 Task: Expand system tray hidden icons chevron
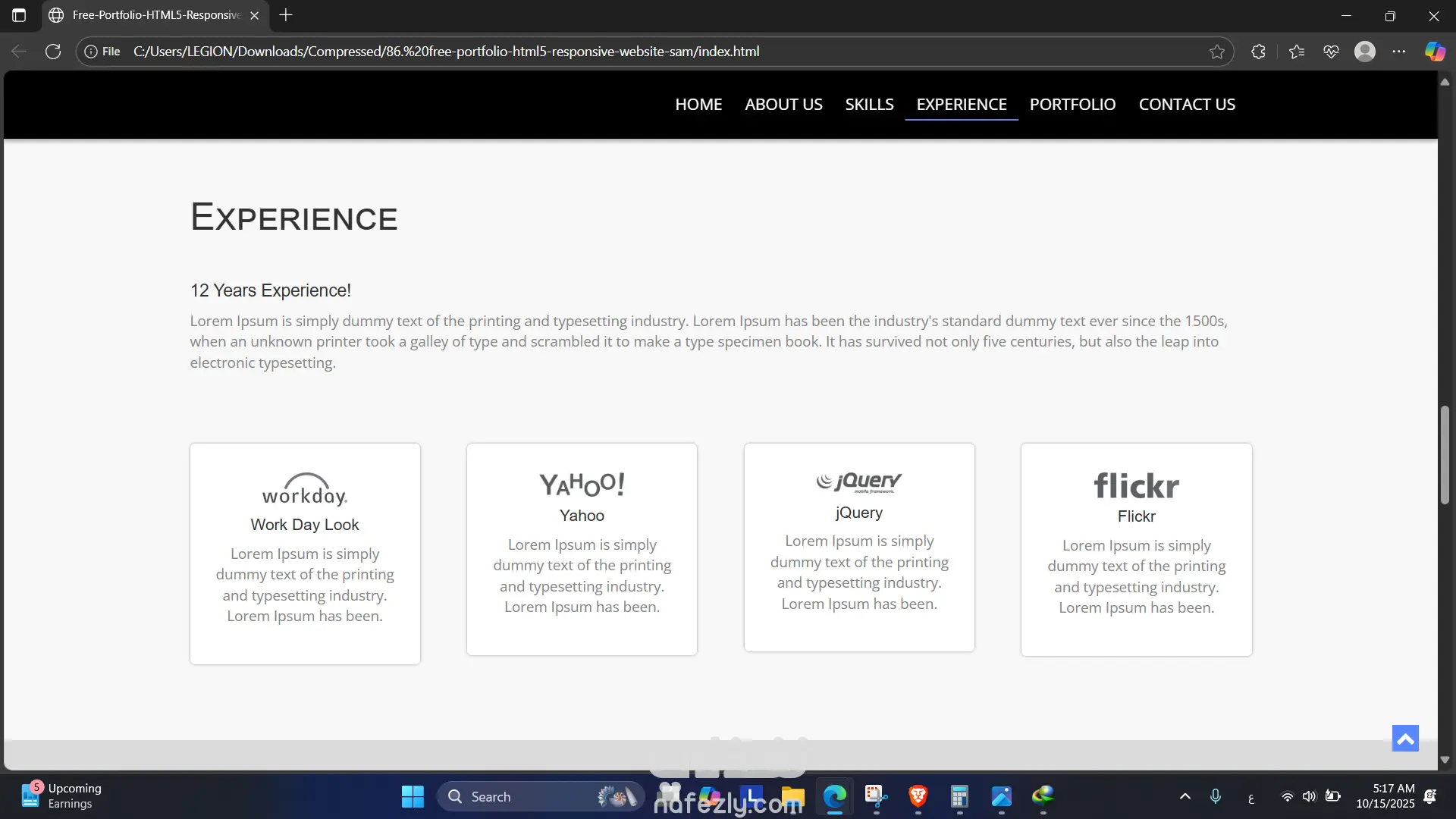[x=1185, y=796]
